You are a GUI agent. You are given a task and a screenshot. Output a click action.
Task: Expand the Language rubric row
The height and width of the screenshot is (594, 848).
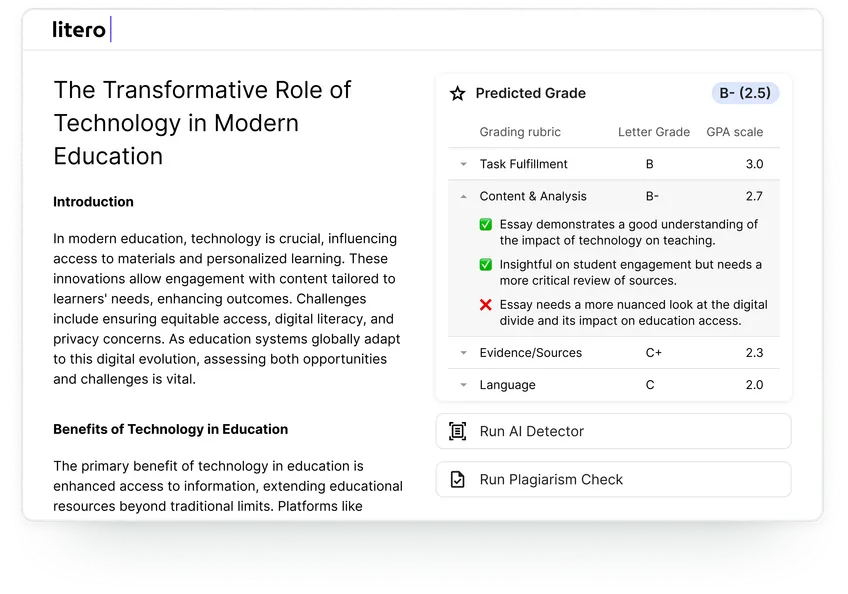coord(463,385)
